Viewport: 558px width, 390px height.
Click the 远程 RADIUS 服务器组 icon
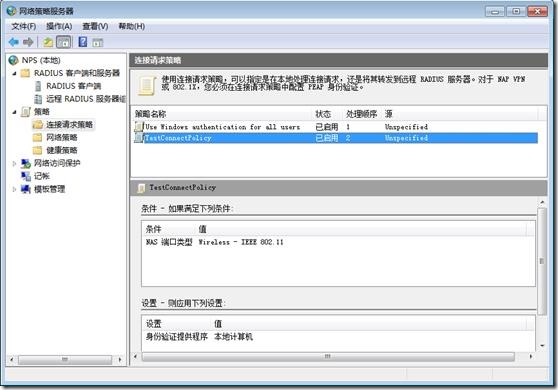(x=38, y=99)
